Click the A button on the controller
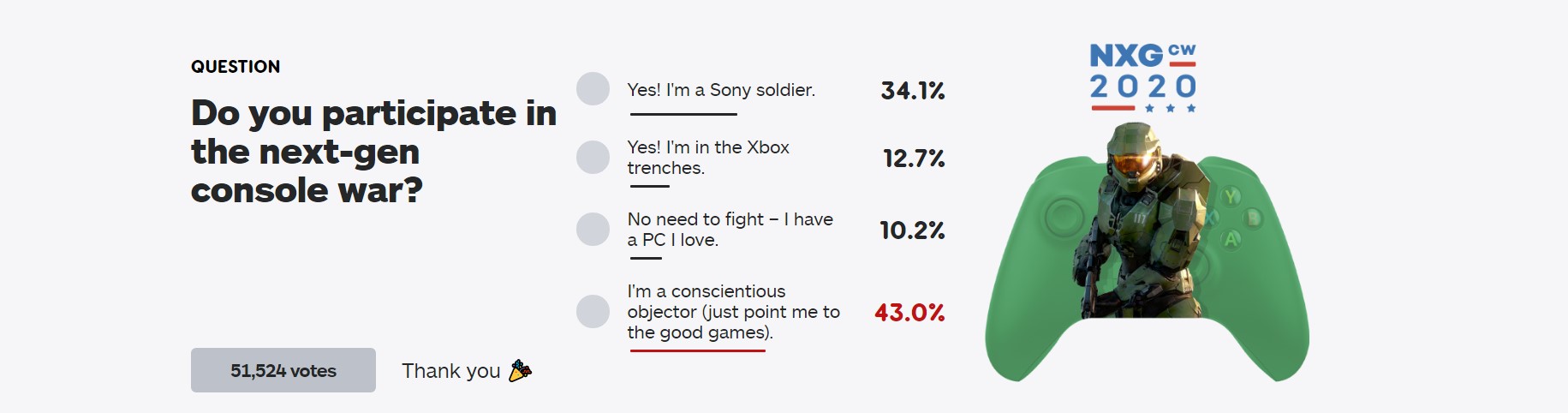The image size is (1568, 413). (1231, 239)
